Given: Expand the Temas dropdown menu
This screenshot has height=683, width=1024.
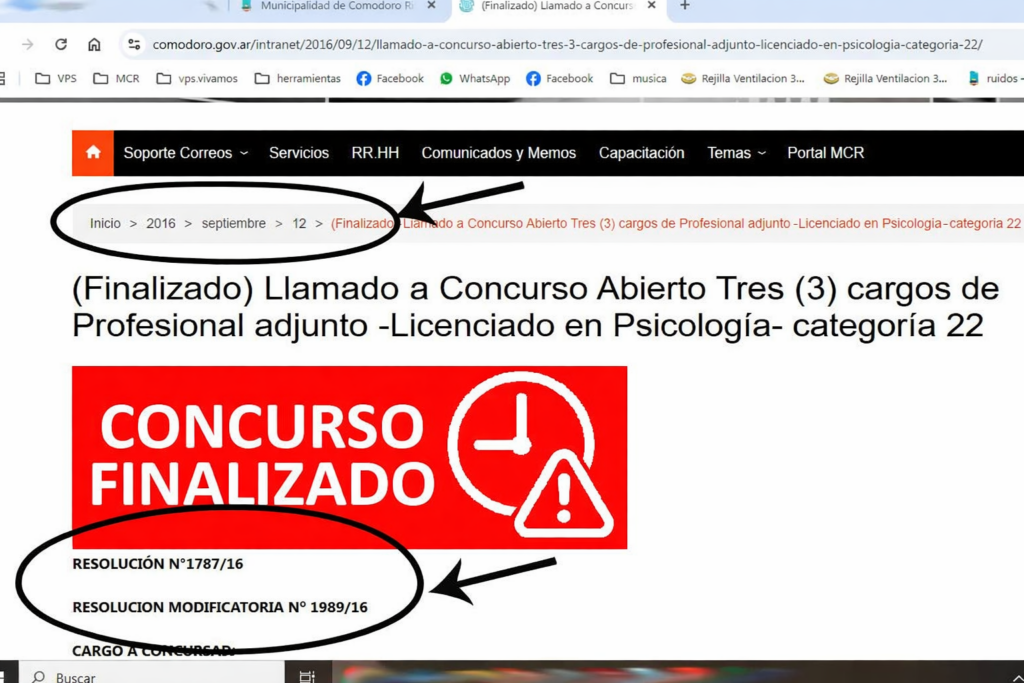Looking at the screenshot, I should (736, 153).
